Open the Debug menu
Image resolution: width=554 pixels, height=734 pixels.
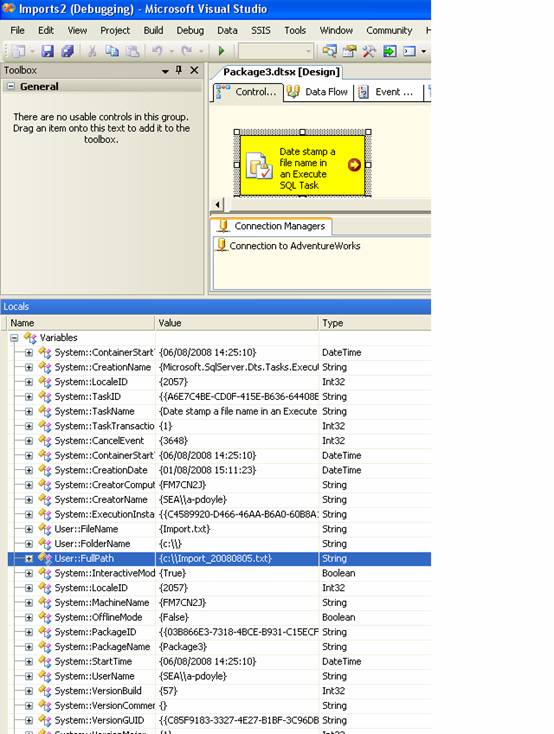190,30
